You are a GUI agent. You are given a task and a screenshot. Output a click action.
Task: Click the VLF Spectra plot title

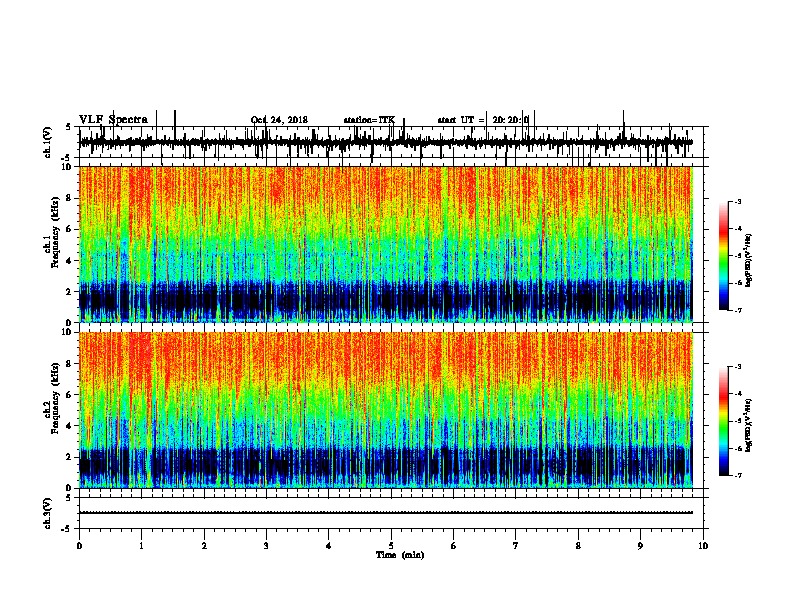(113, 120)
